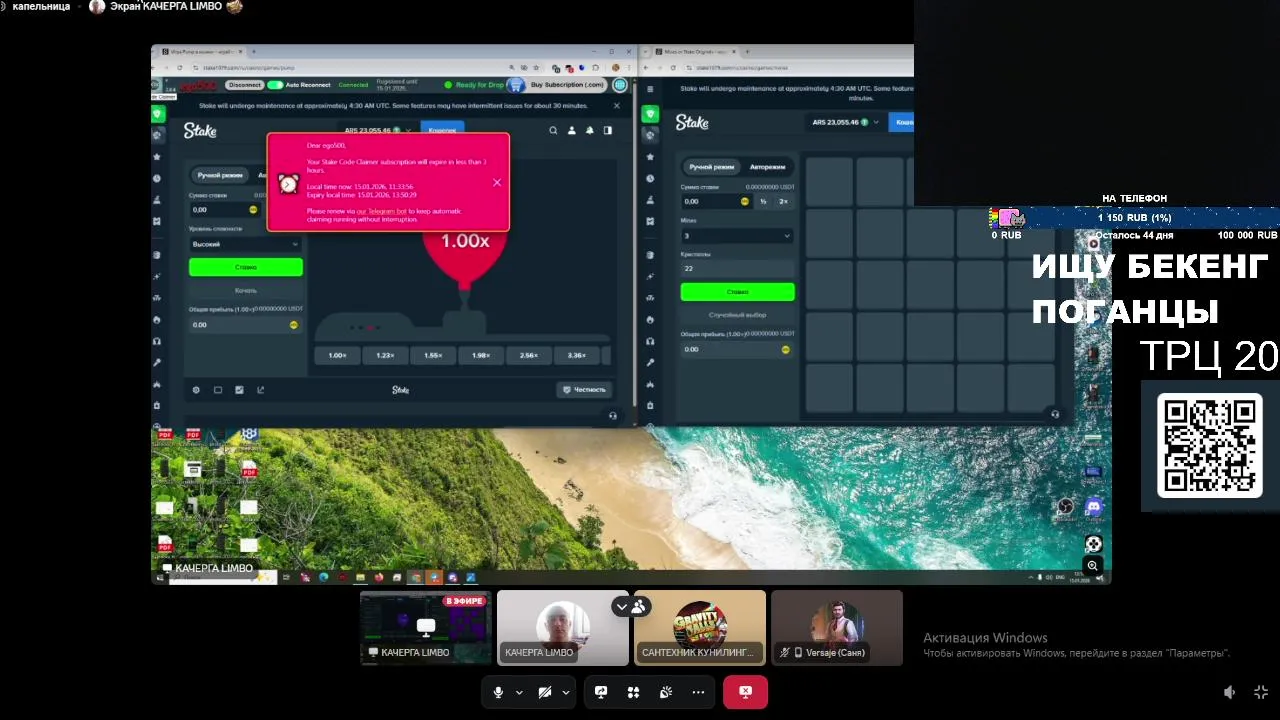Click the stream zoom magnifier icon
The height and width of the screenshot is (720, 1280).
coord(1093,566)
